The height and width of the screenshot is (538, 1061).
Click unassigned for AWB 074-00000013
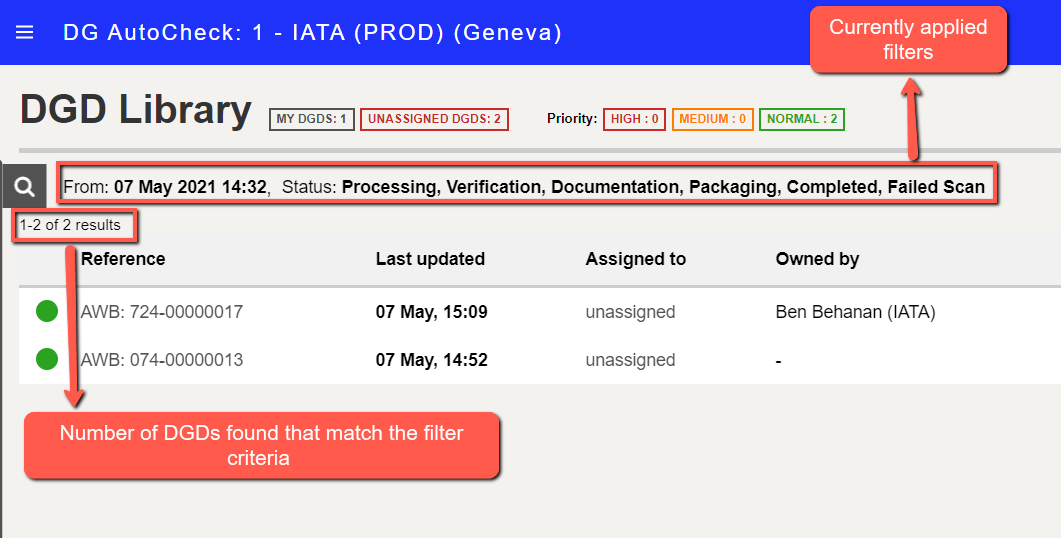click(x=630, y=360)
